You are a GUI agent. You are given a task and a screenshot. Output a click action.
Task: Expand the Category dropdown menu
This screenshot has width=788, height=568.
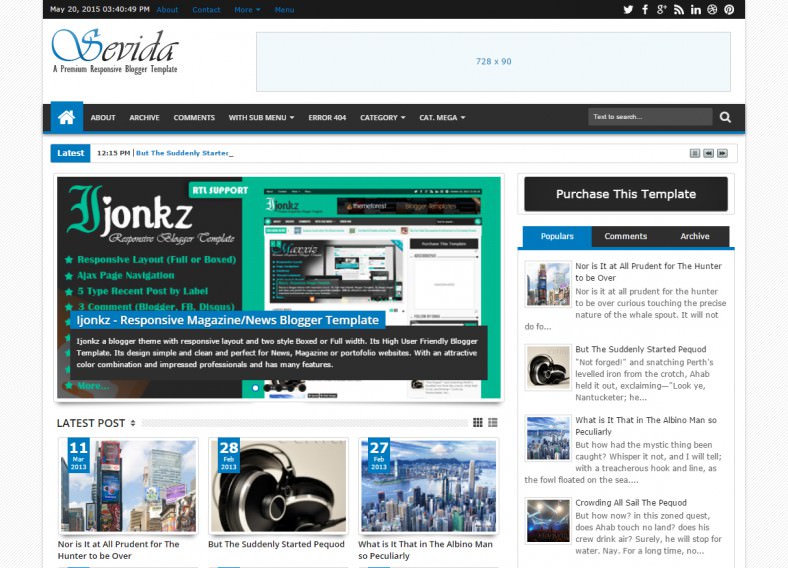(382, 118)
